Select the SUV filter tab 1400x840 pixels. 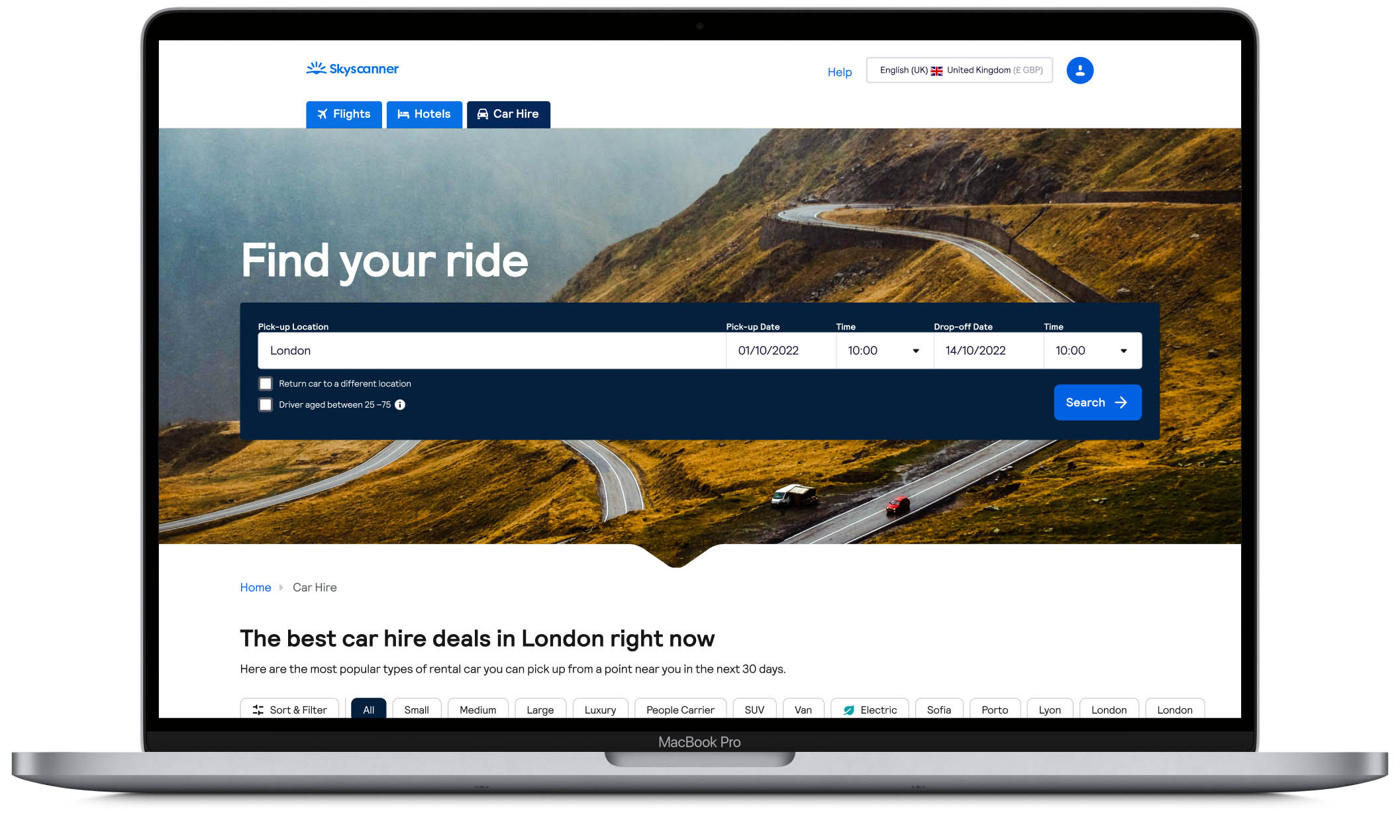point(754,710)
